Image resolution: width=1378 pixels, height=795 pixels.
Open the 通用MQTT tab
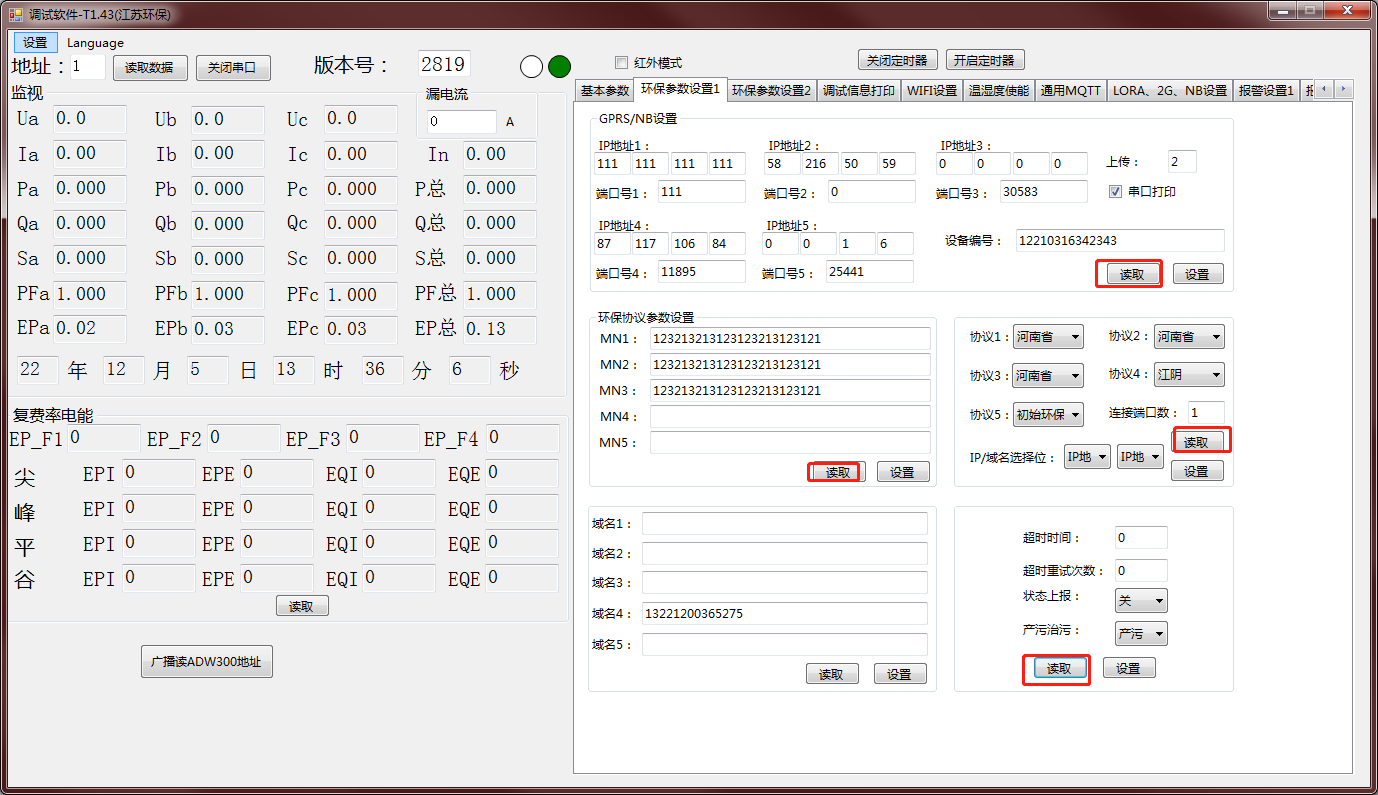(1070, 91)
